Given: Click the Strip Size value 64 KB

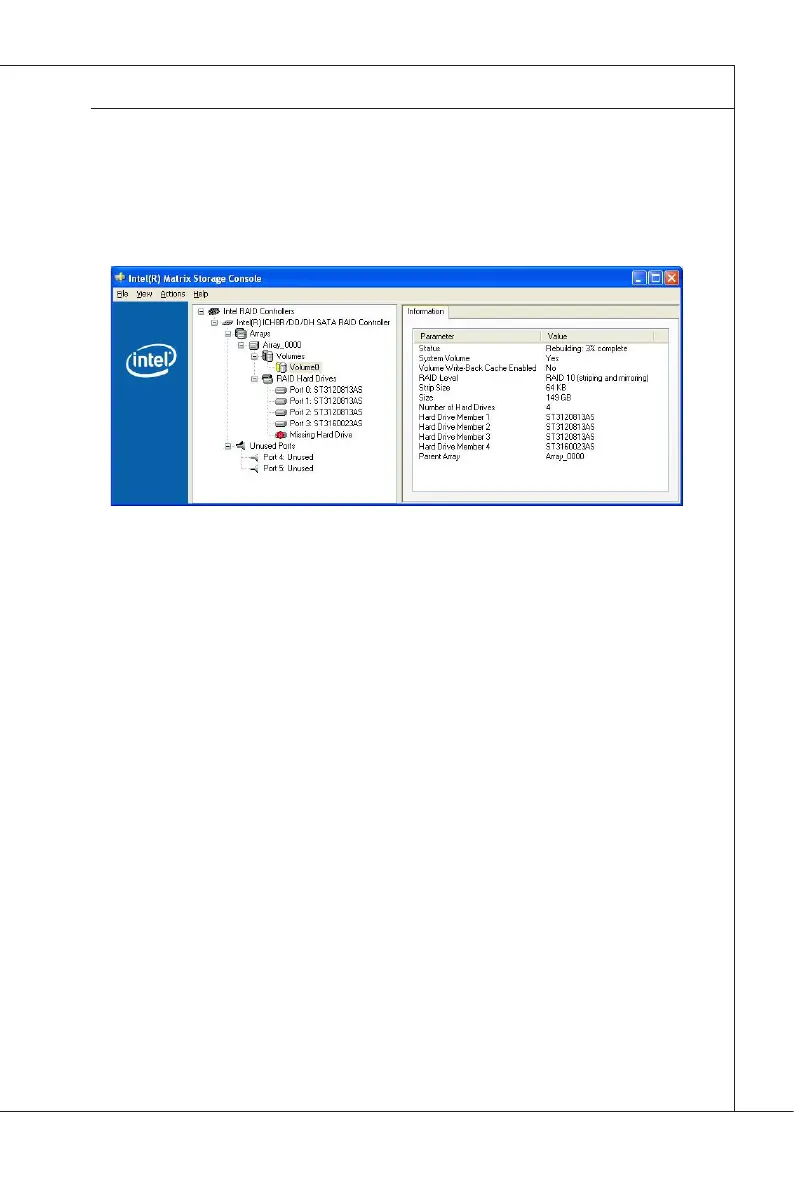Looking at the screenshot, I should point(555,388).
